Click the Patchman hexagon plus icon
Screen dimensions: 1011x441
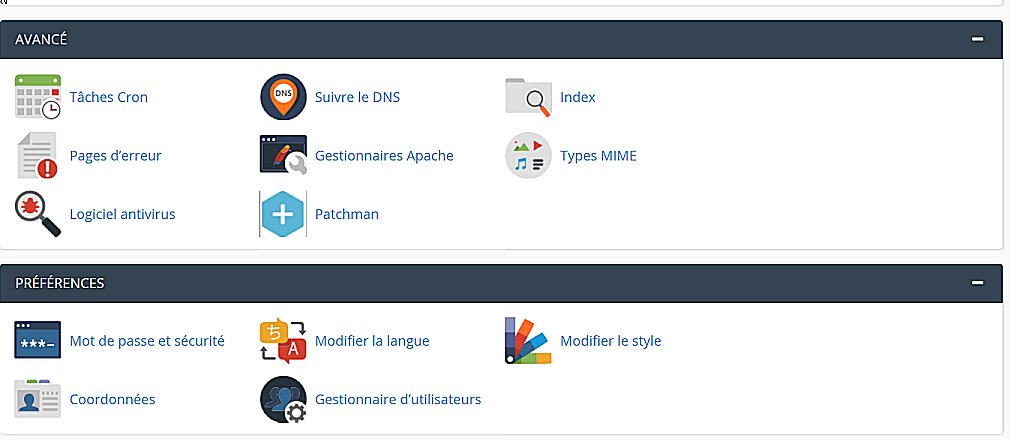[283, 214]
